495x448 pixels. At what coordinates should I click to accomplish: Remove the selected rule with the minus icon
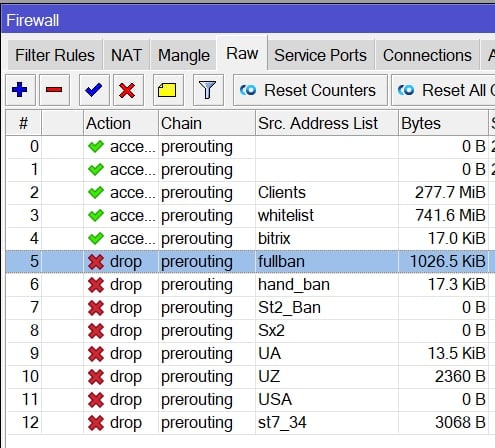pyautogui.click(x=54, y=90)
